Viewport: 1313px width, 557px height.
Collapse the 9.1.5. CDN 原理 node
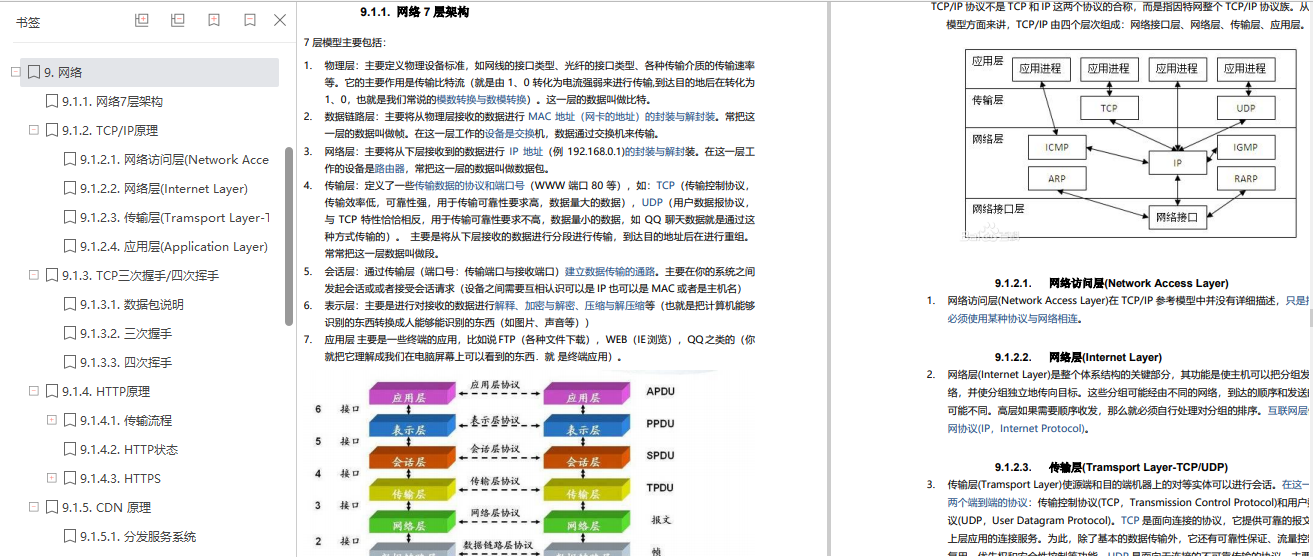(33, 507)
